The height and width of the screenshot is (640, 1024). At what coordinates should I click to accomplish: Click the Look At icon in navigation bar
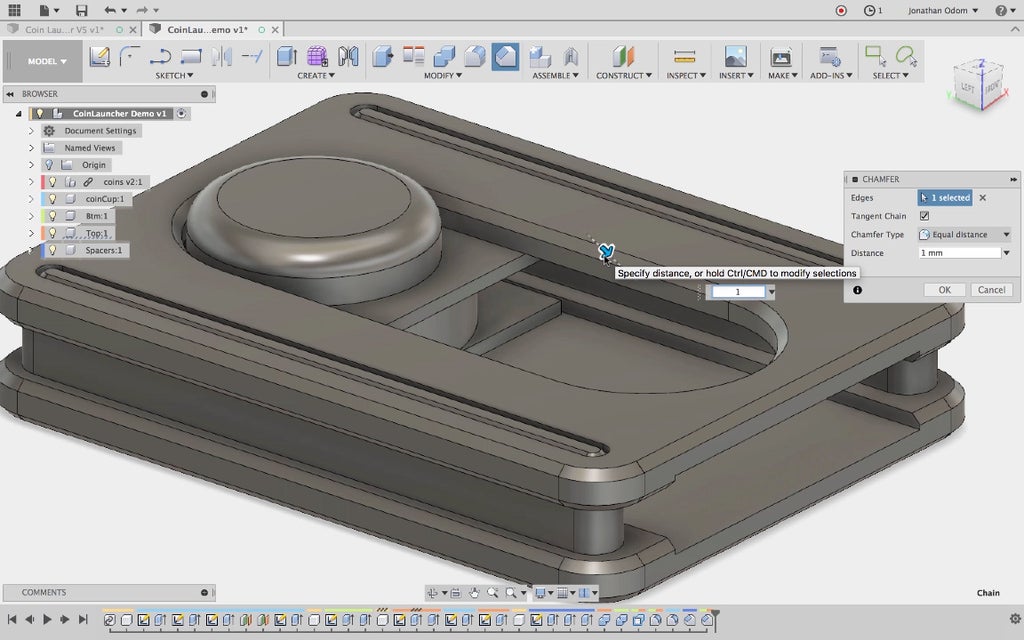point(455,593)
